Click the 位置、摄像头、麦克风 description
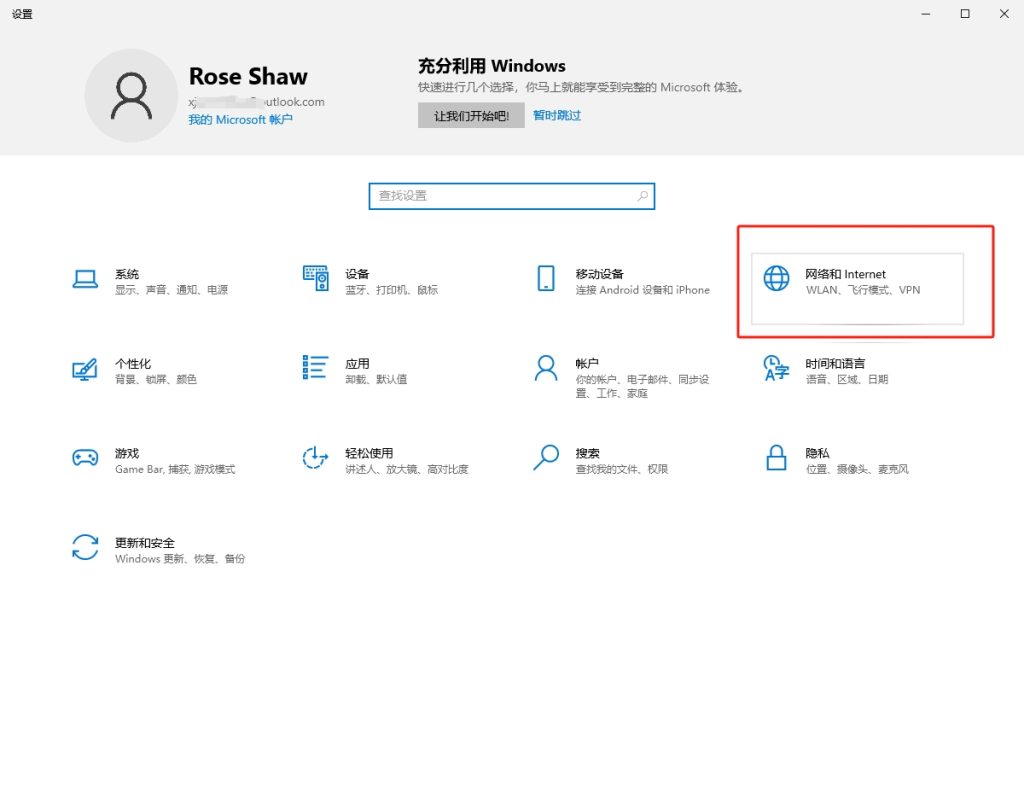 (x=857, y=469)
